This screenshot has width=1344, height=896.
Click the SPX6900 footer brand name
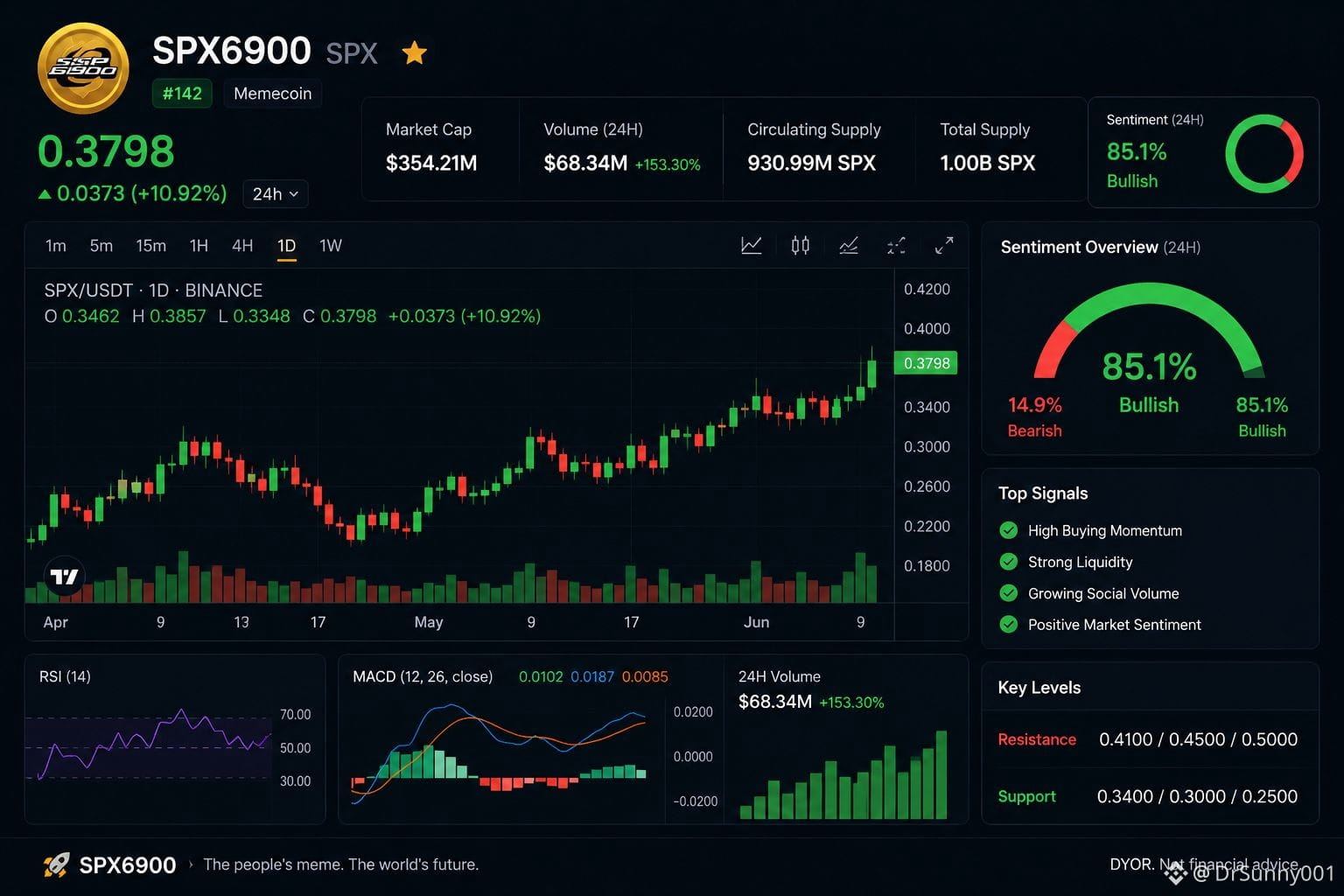(x=128, y=865)
